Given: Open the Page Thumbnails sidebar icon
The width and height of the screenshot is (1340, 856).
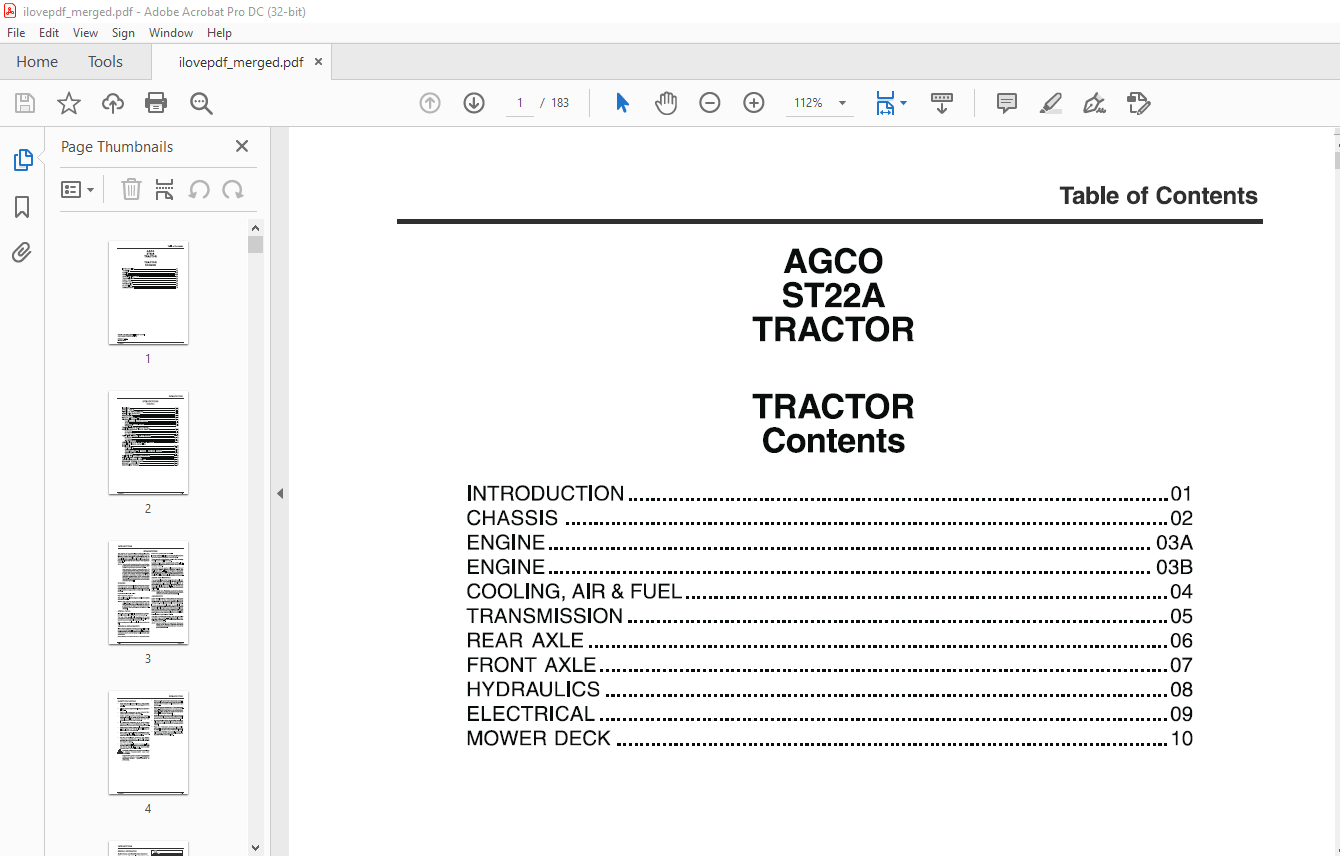Looking at the screenshot, I should [x=22, y=160].
